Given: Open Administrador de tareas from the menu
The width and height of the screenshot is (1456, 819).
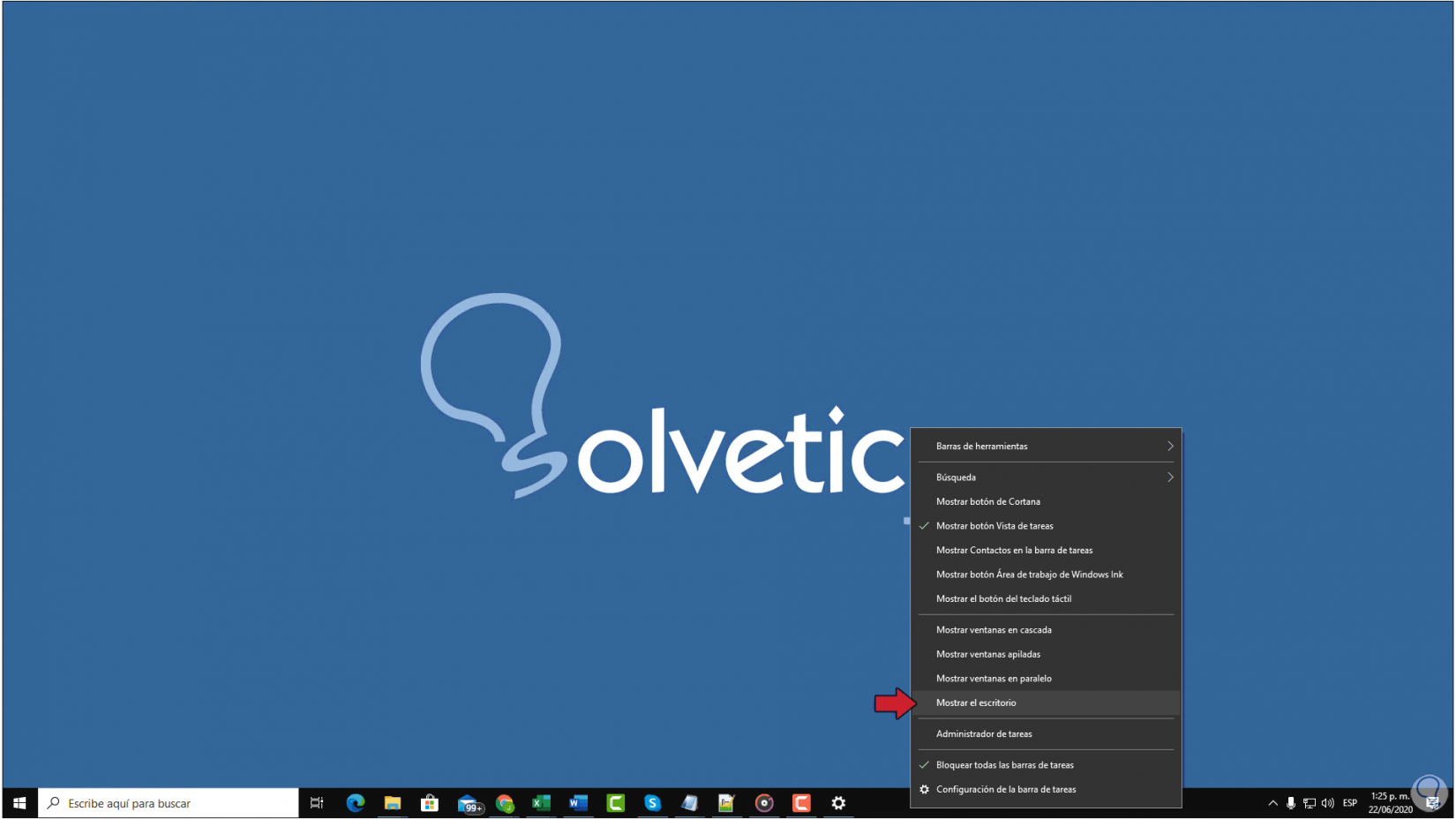Looking at the screenshot, I should click(x=1046, y=734).
